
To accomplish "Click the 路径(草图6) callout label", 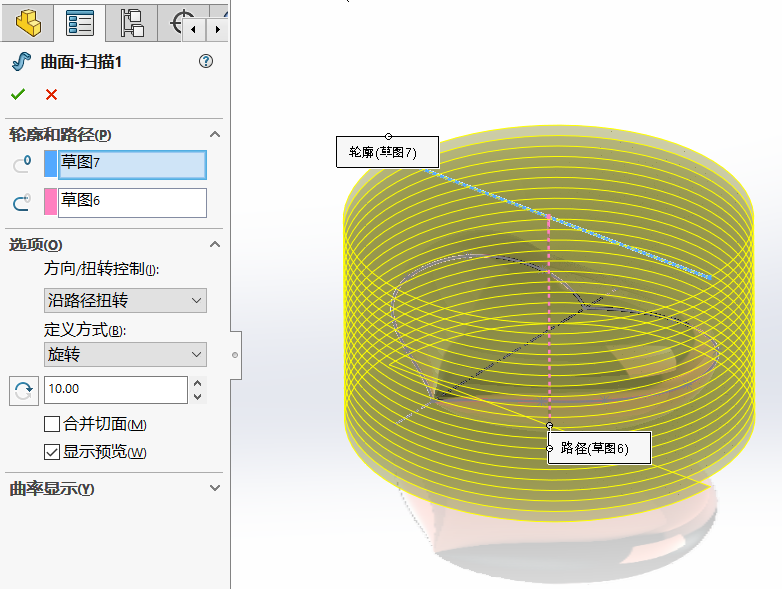I will pos(599,448).
